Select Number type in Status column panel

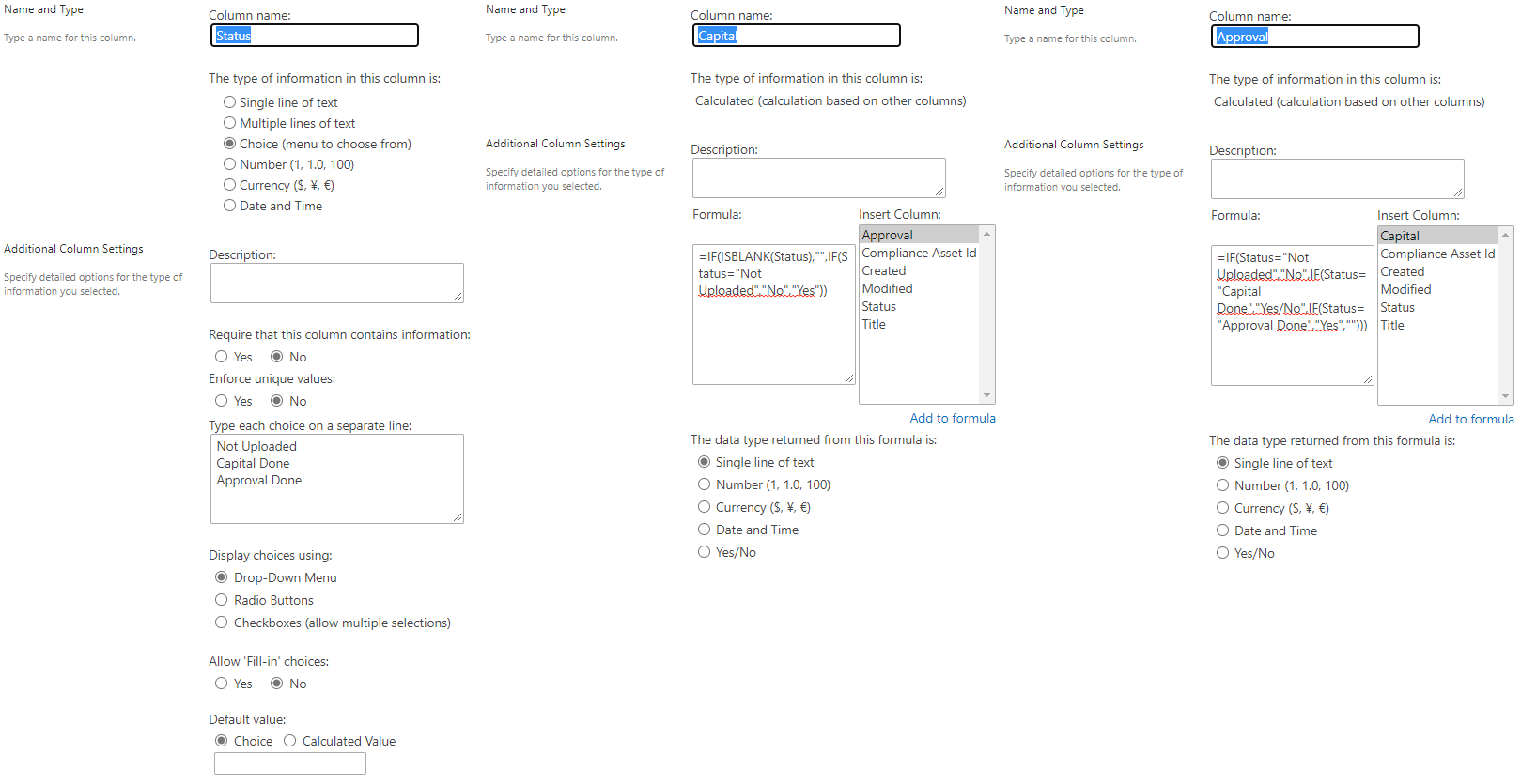point(229,164)
